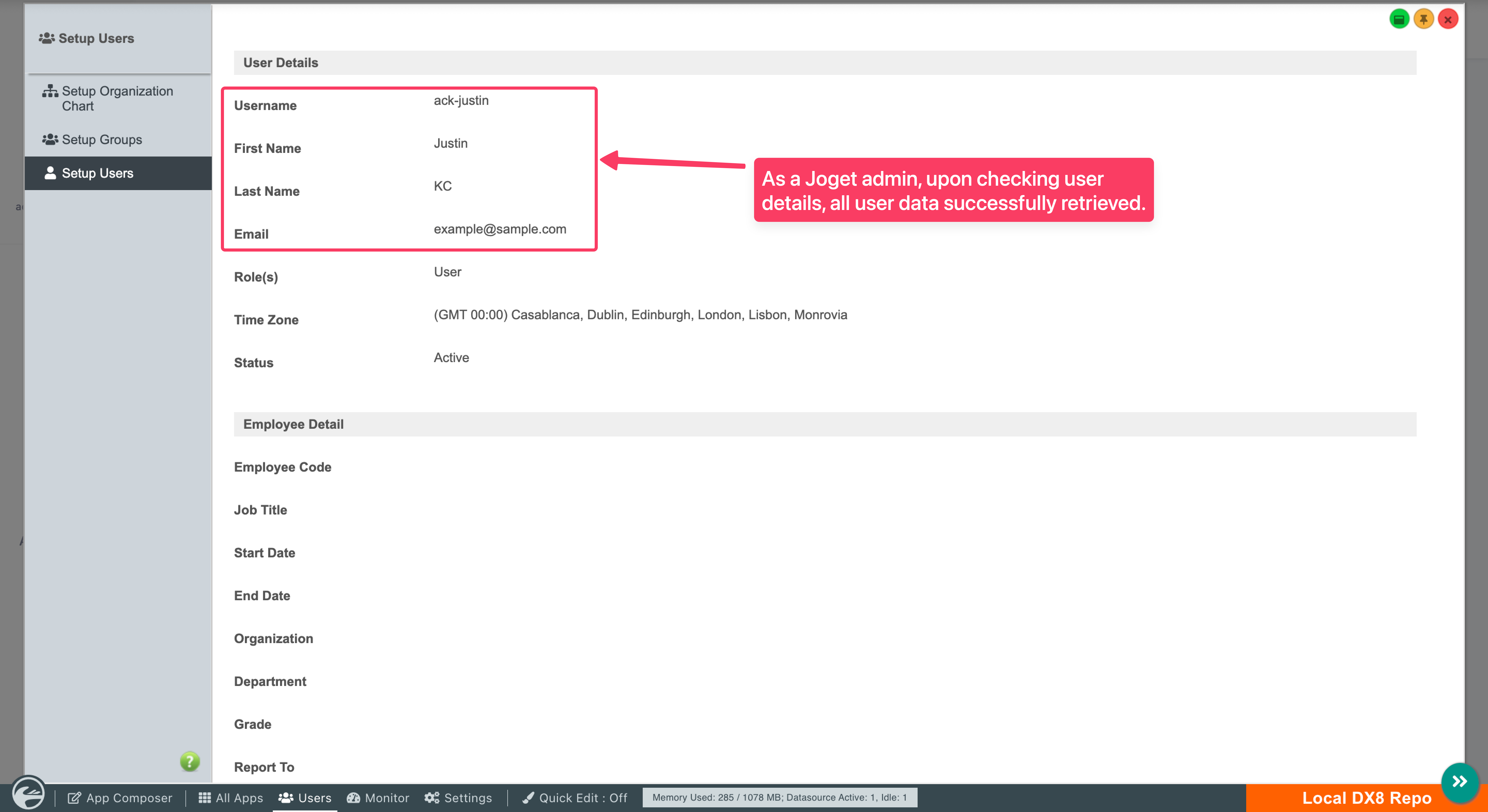
Task: Open All Apps from admin bar
Action: 230,798
